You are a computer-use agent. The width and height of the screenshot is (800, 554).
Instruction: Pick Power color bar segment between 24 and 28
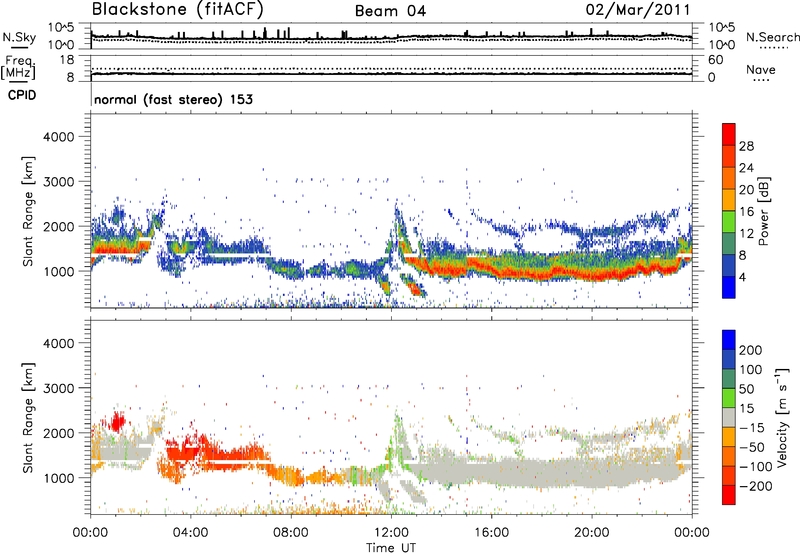(x=729, y=156)
